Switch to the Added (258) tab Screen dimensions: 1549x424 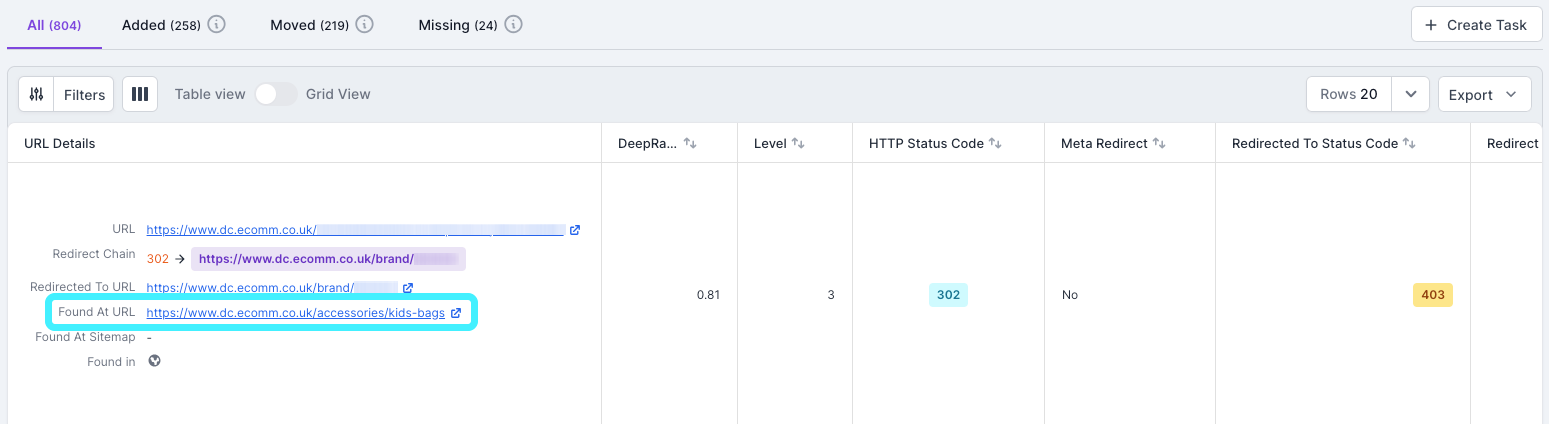[161, 25]
